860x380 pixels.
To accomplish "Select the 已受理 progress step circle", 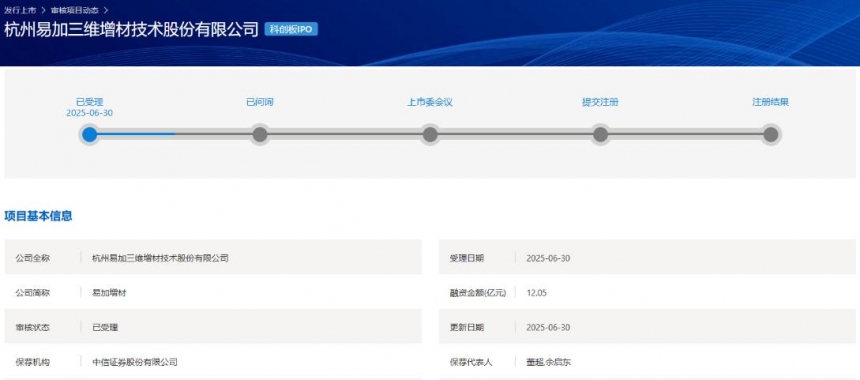I will point(89,134).
